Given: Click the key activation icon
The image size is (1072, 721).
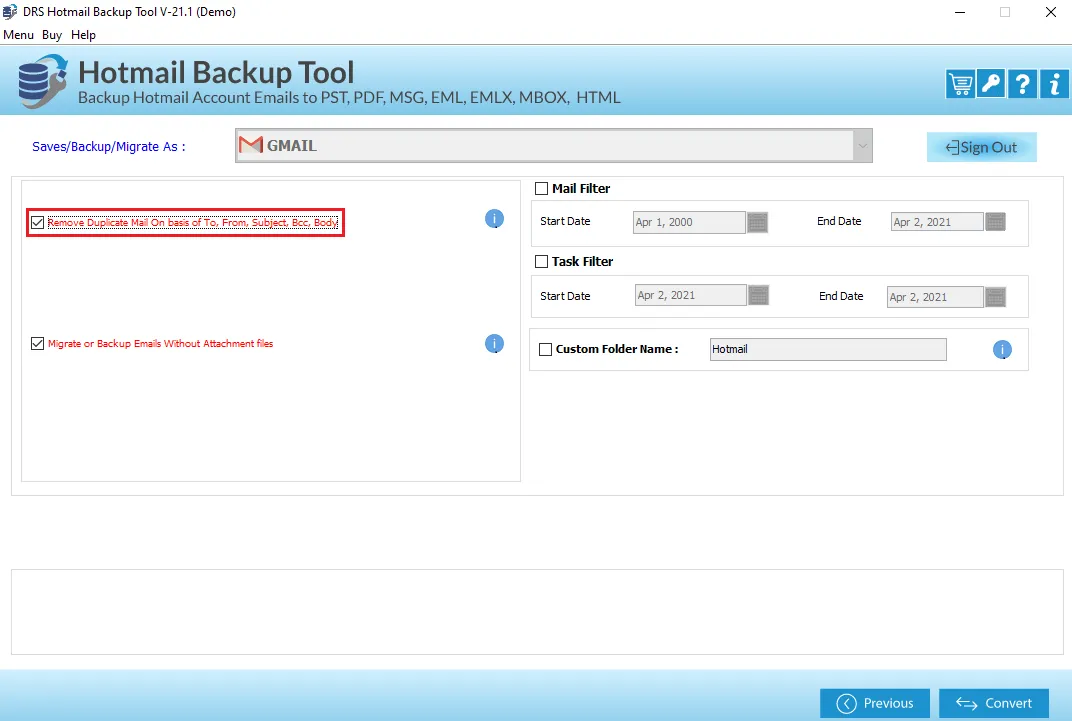Looking at the screenshot, I should tap(991, 84).
